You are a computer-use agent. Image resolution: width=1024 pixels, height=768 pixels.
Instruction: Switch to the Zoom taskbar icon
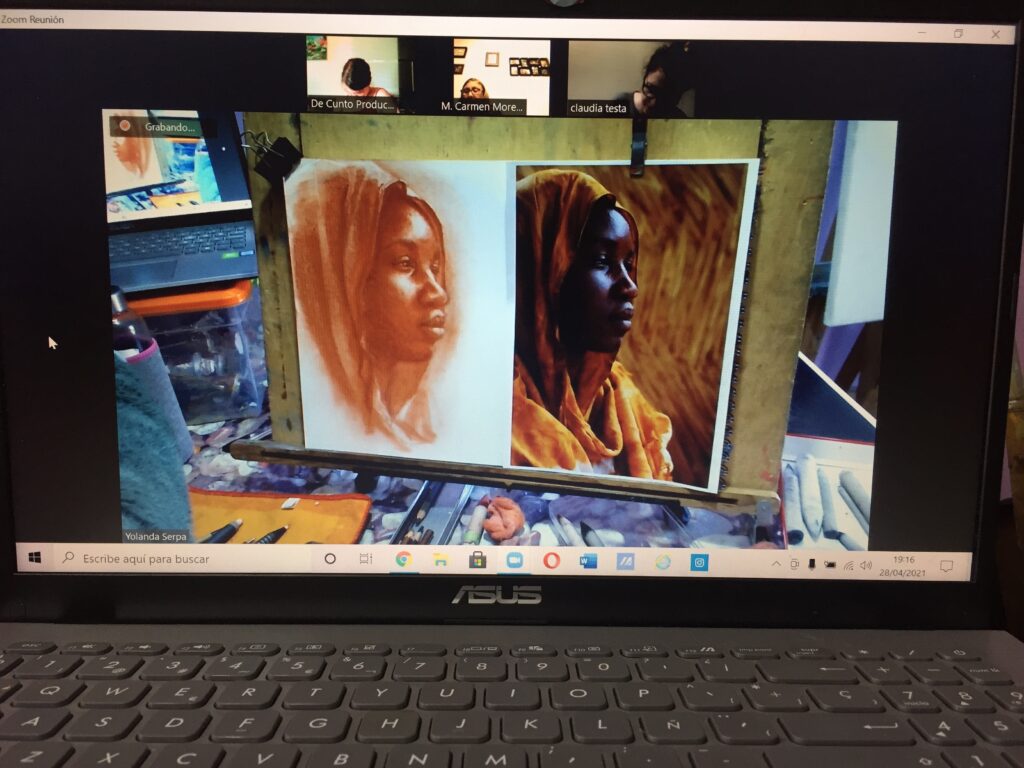pos(514,560)
